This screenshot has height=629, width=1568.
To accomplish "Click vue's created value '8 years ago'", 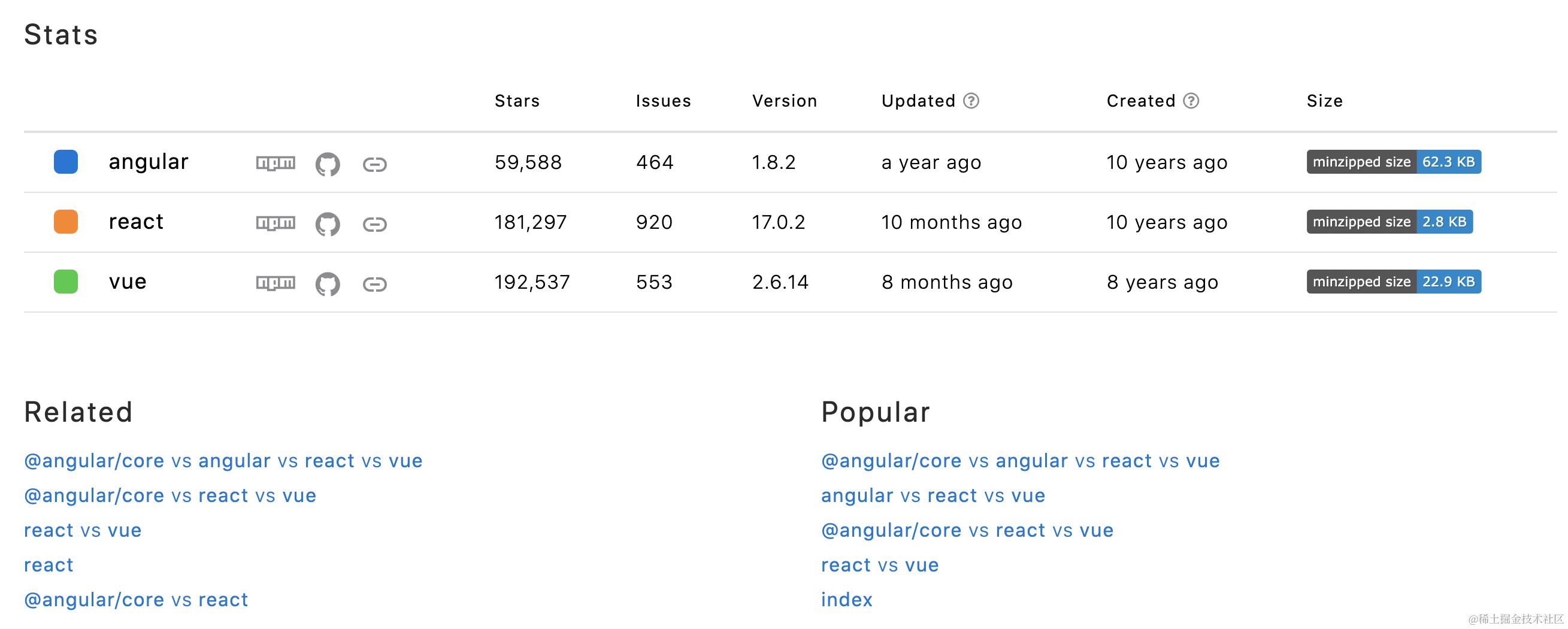I will 1163,282.
